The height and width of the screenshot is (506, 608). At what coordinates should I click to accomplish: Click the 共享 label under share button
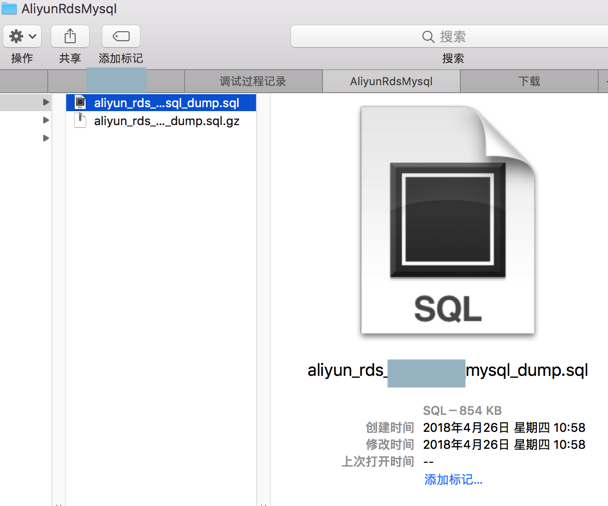click(x=70, y=58)
